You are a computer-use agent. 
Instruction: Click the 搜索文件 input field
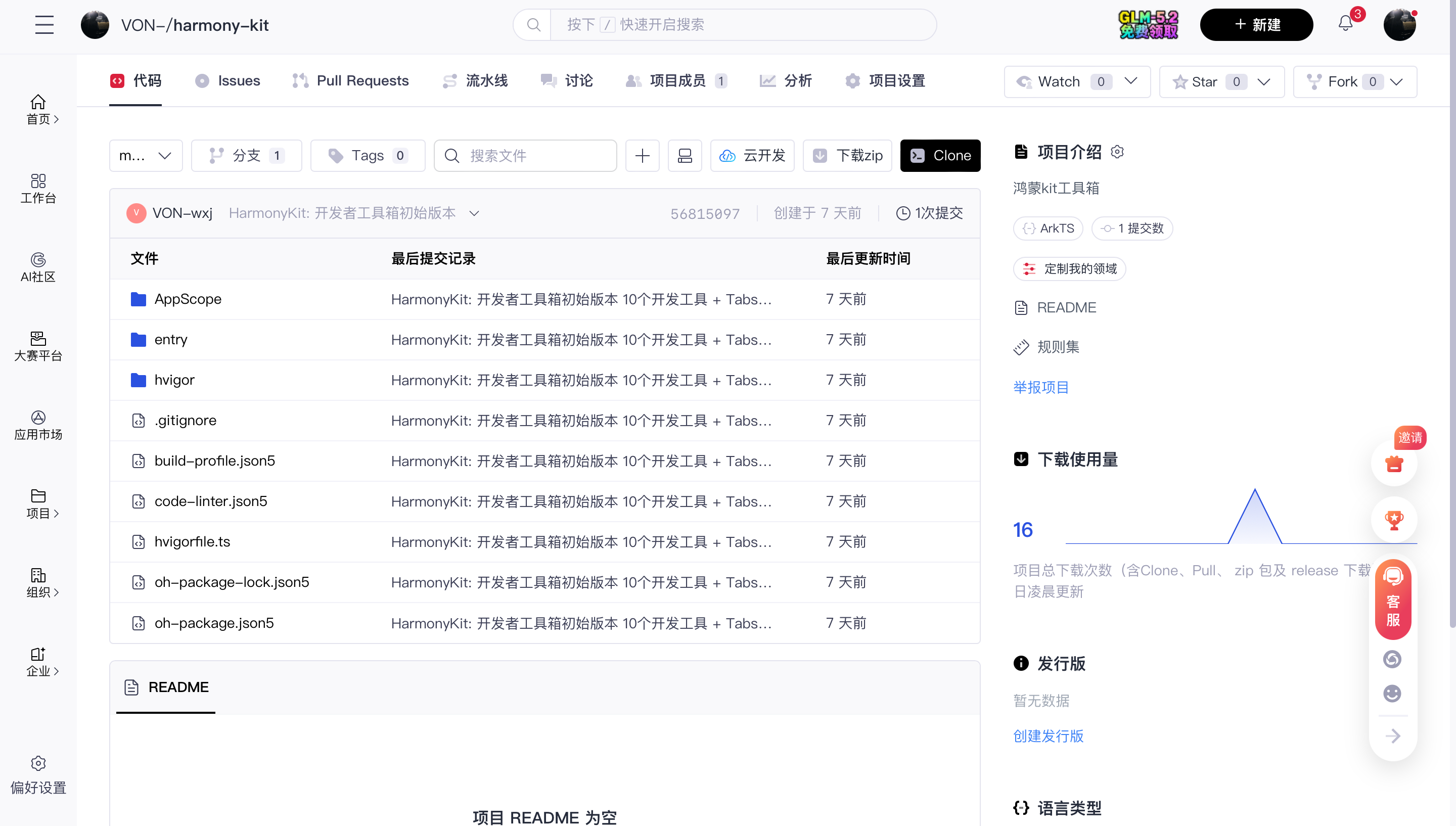coord(525,155)
